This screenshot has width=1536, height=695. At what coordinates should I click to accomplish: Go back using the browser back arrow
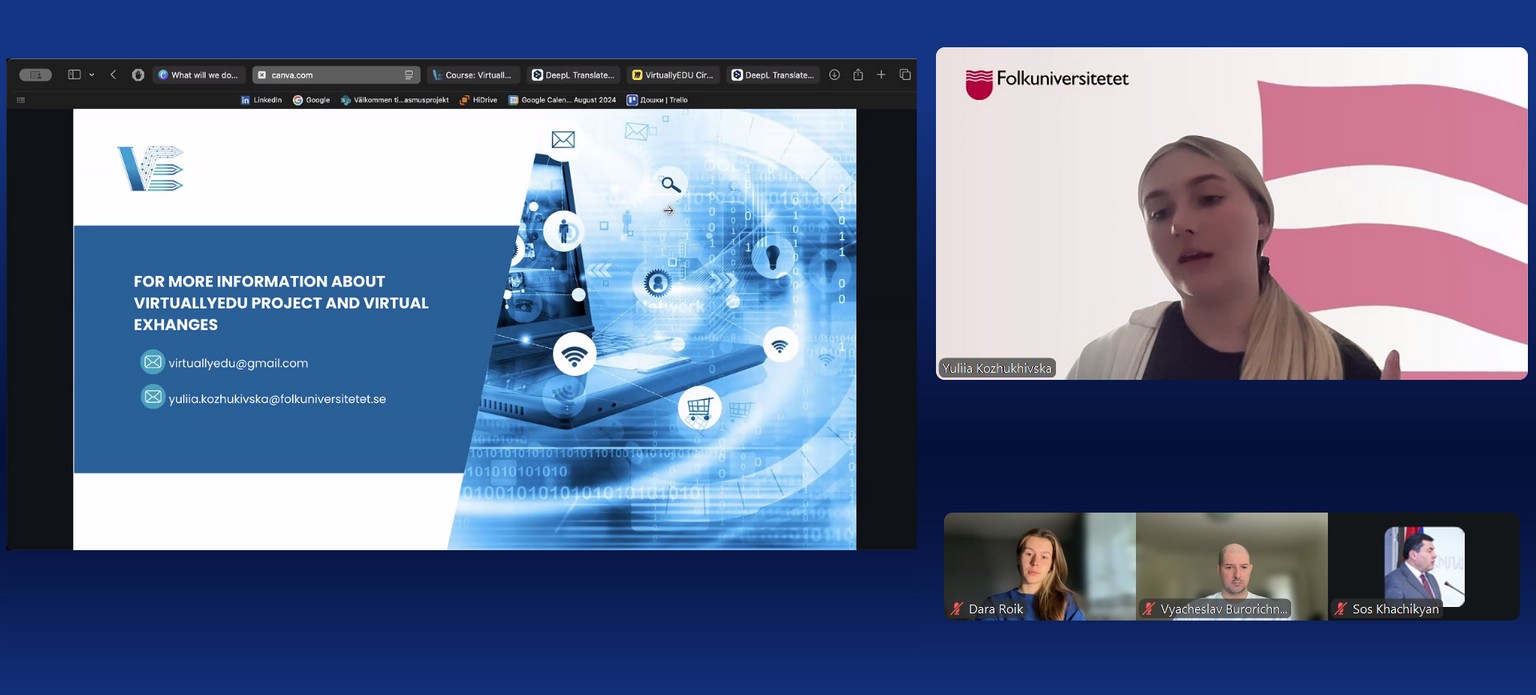click(113, 75)
